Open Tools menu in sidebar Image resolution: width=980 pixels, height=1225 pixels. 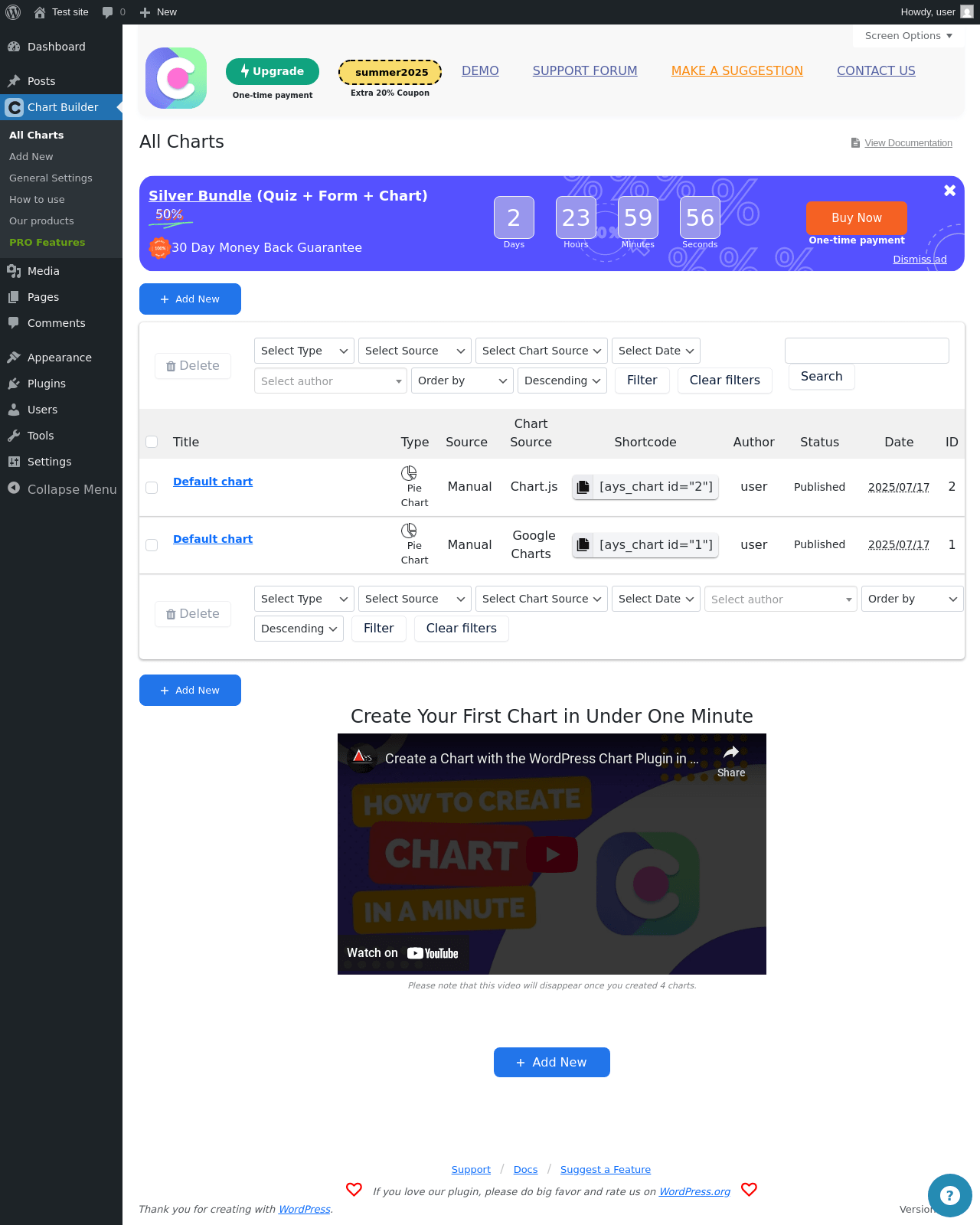point(61,436)
